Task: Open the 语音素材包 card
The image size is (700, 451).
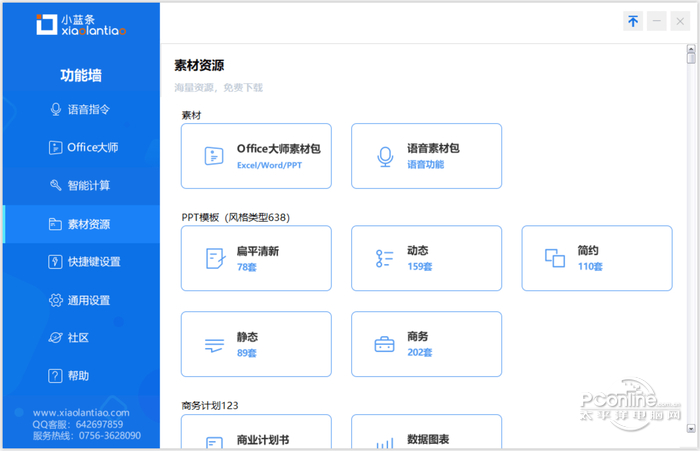Action: click(x=426, y=156)
